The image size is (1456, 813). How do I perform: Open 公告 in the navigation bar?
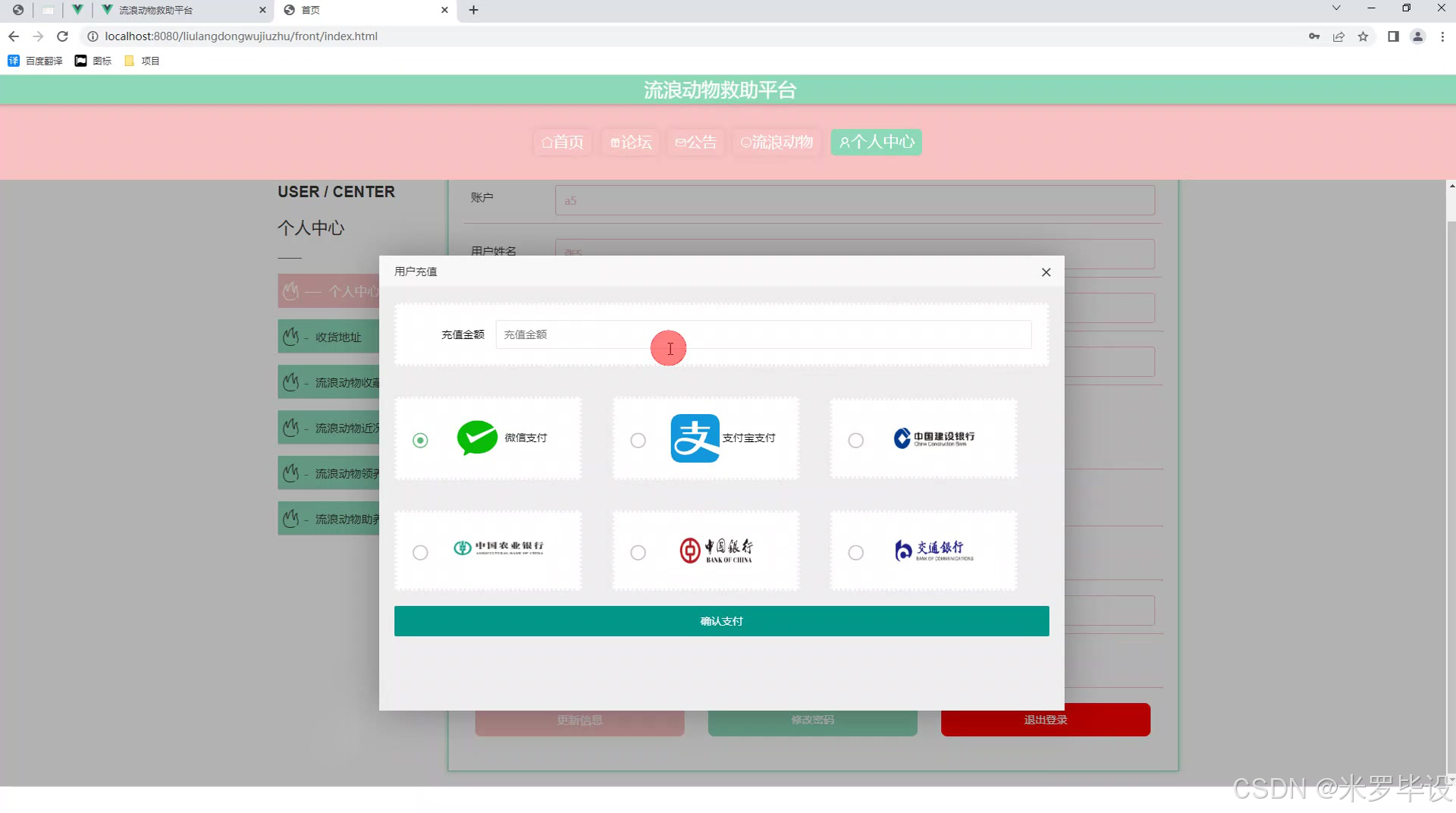tap(695, 142)
